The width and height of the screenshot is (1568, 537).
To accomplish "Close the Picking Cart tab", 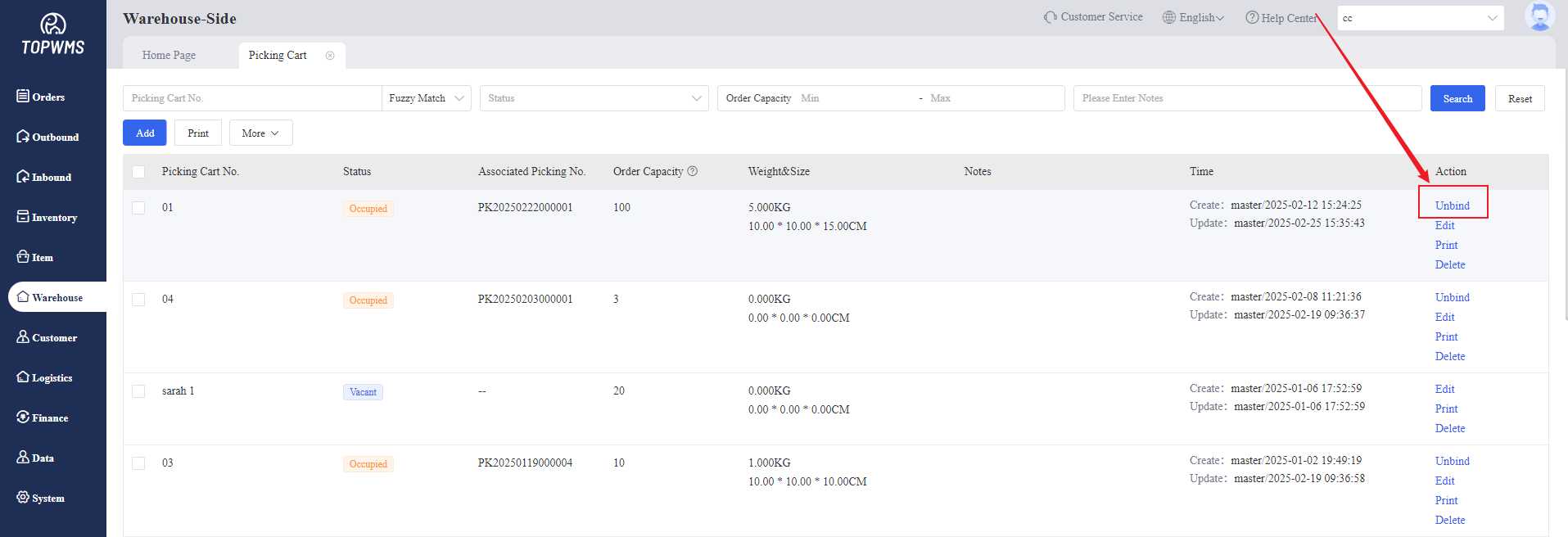I will tap(330, 56).
